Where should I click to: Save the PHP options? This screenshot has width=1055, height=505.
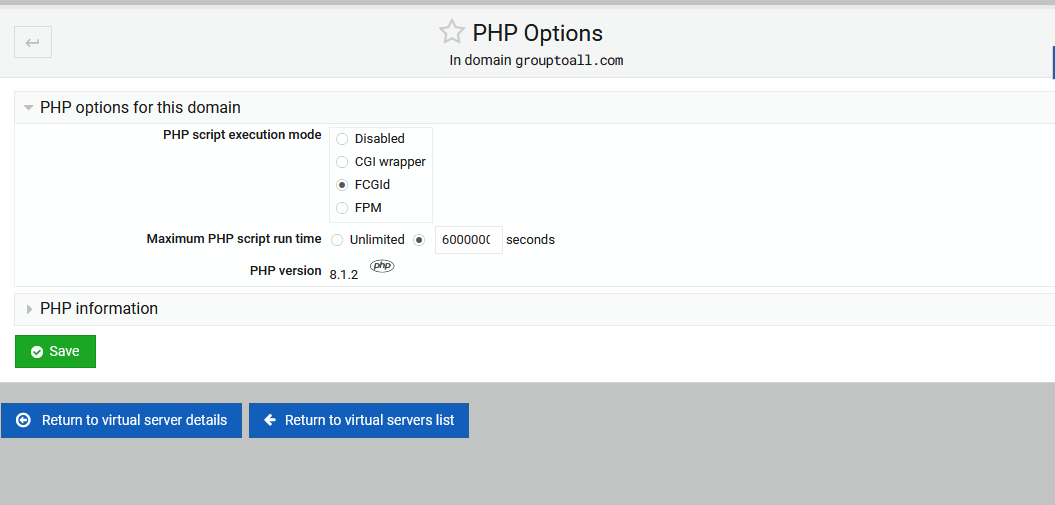click(55, 352)
